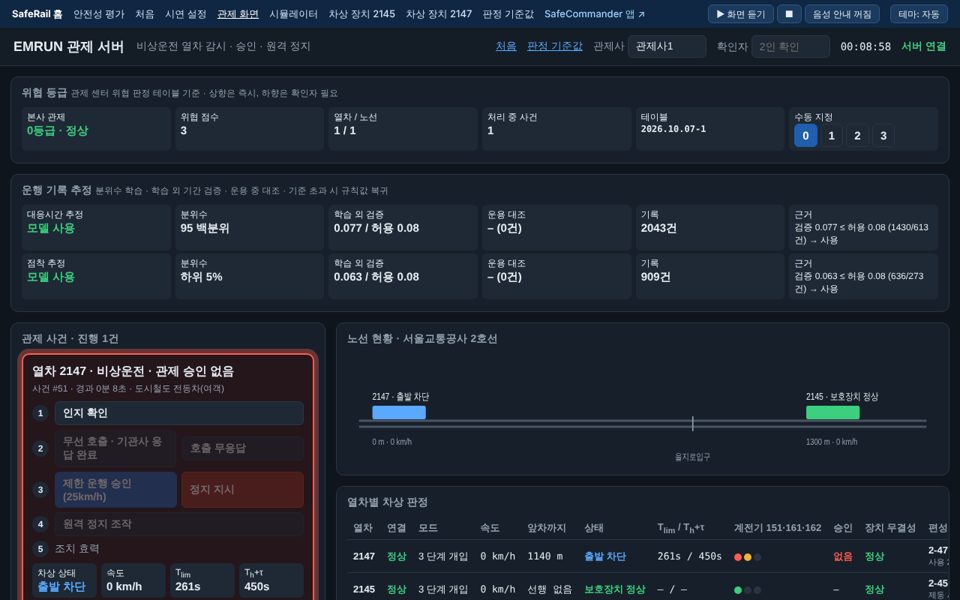Click the 속도 0 km/h tile in incident card
The height and width of the screenshot is (600, 960).
133,580
